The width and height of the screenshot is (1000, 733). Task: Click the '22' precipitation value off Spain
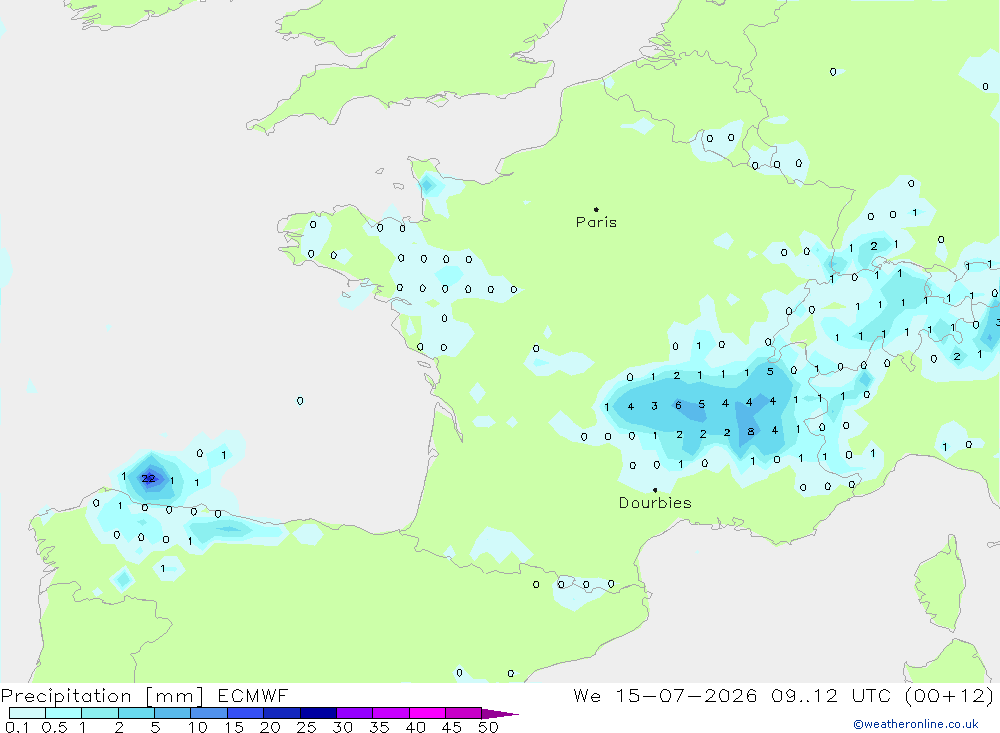[148, 478]
